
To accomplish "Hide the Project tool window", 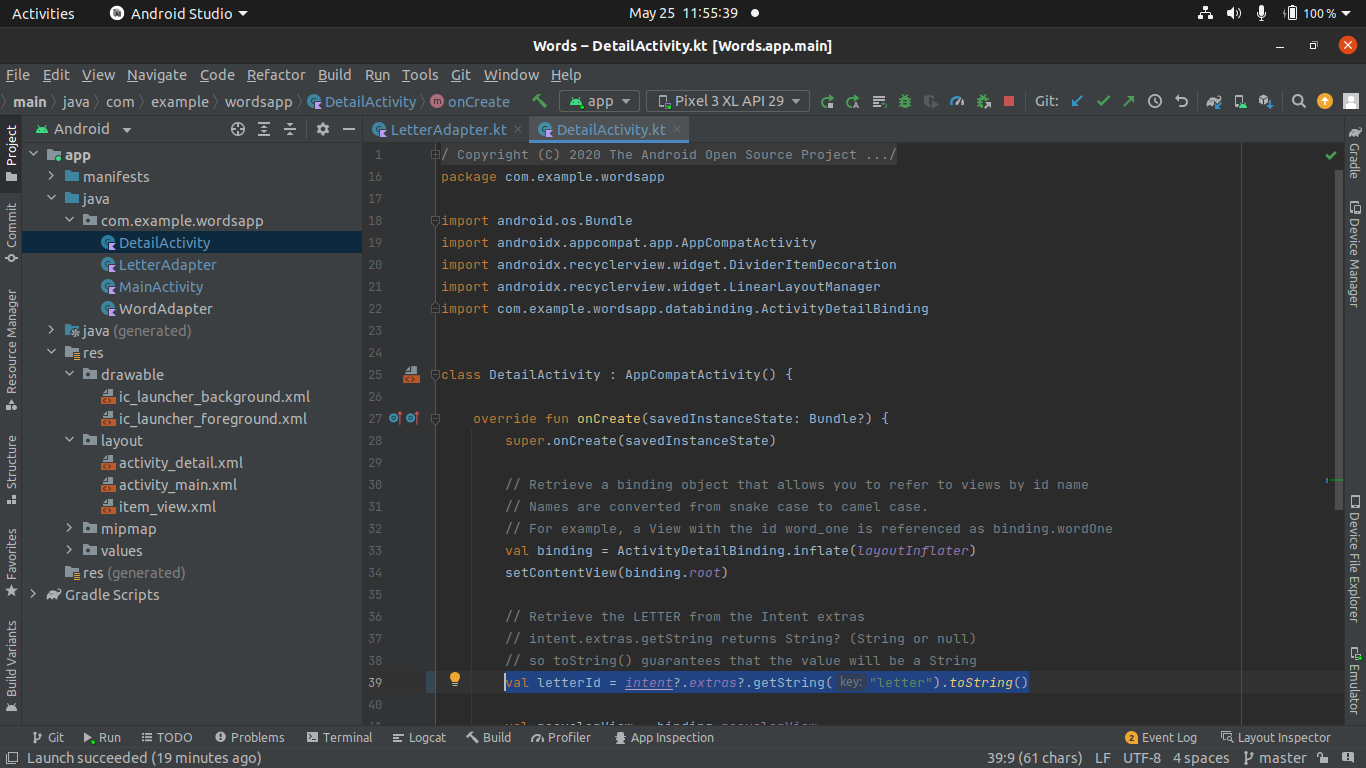I will [348, 129].
